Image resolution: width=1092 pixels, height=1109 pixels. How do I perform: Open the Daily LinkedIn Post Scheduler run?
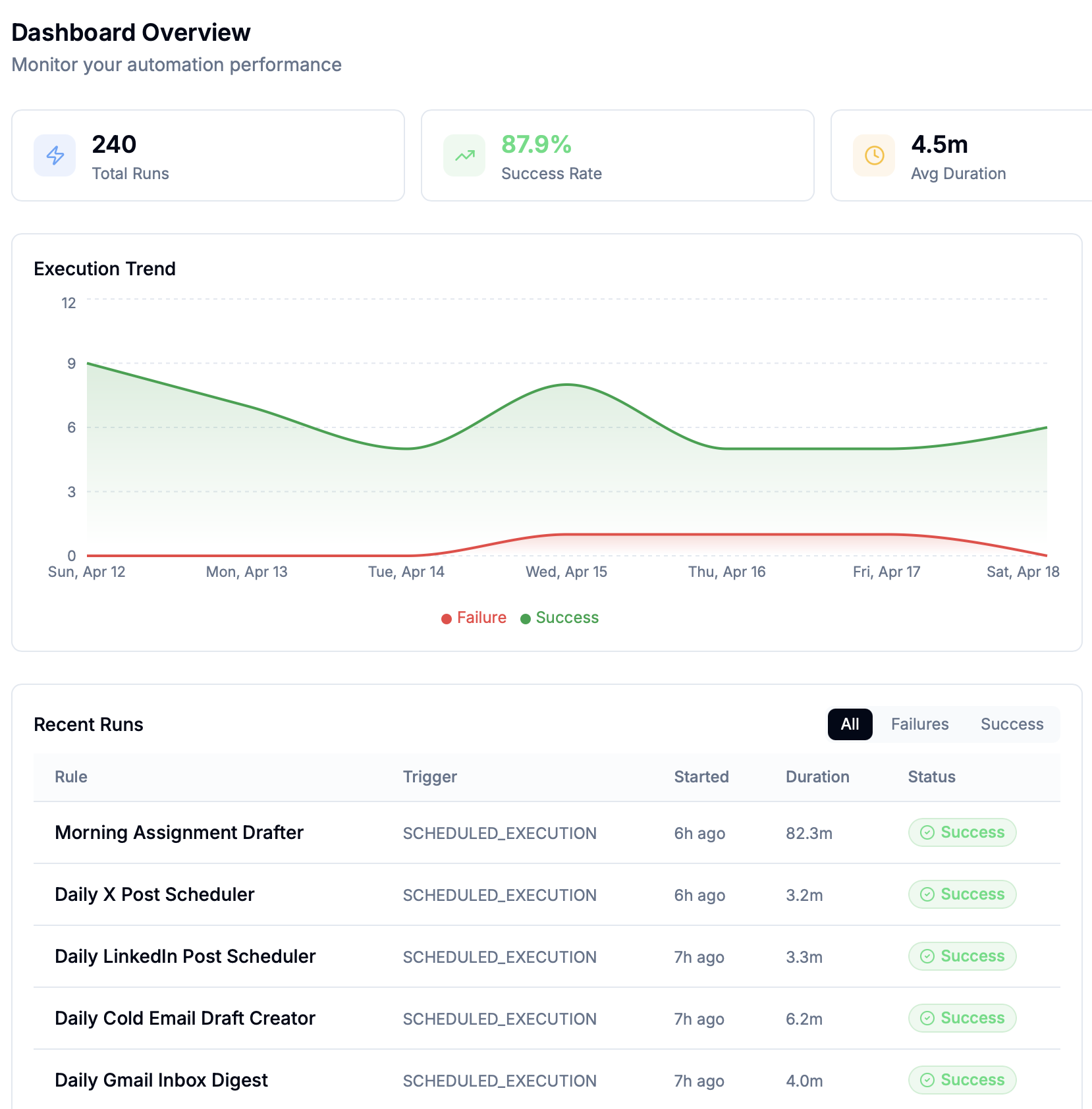(x=185, y=956)
